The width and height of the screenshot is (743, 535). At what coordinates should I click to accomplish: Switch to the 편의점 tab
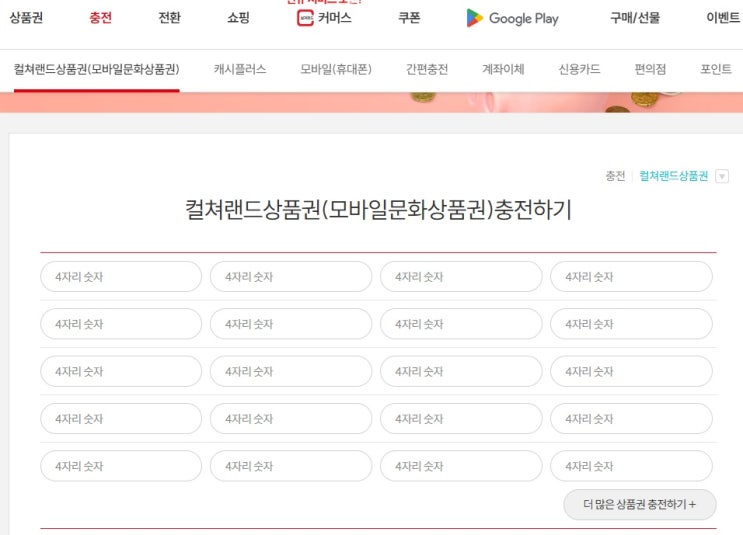(x=650, y=69)
